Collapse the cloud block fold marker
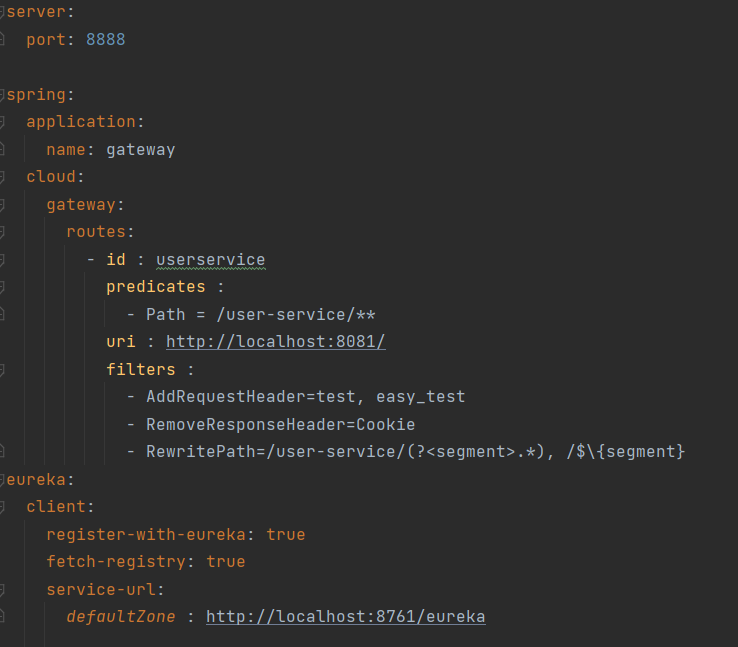 coord(2,177)
